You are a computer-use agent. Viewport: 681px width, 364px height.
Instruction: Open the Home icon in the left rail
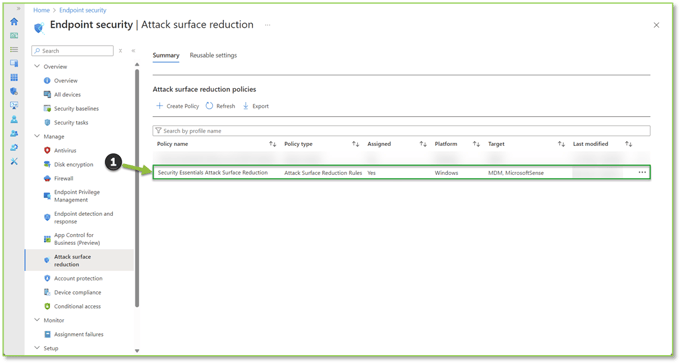coord(14,21)
